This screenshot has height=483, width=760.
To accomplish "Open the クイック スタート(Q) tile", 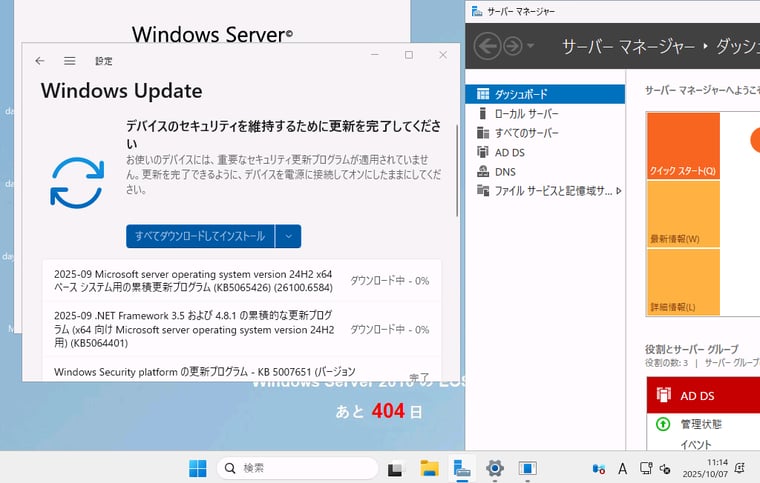I will coord(683,146).
